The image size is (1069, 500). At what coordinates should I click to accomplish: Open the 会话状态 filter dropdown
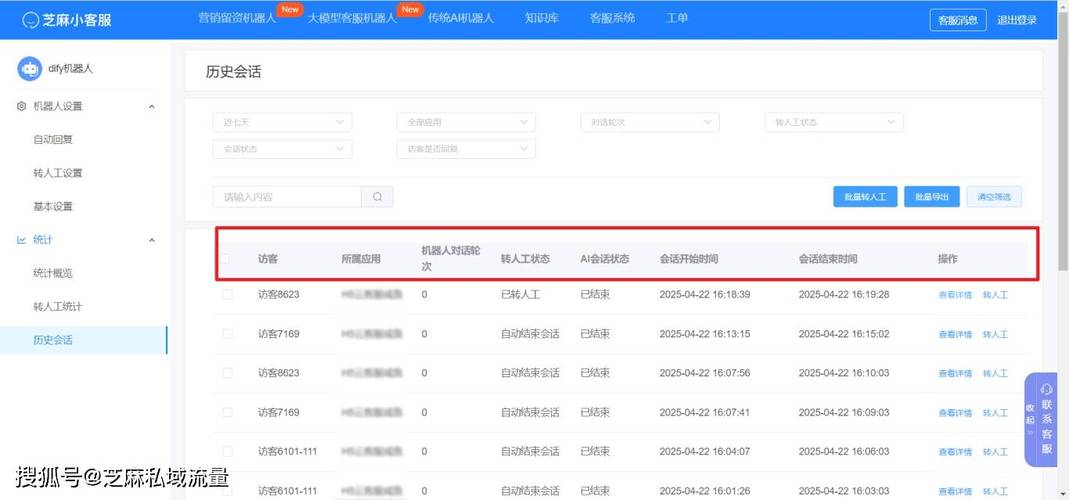(x=282, y=149)
